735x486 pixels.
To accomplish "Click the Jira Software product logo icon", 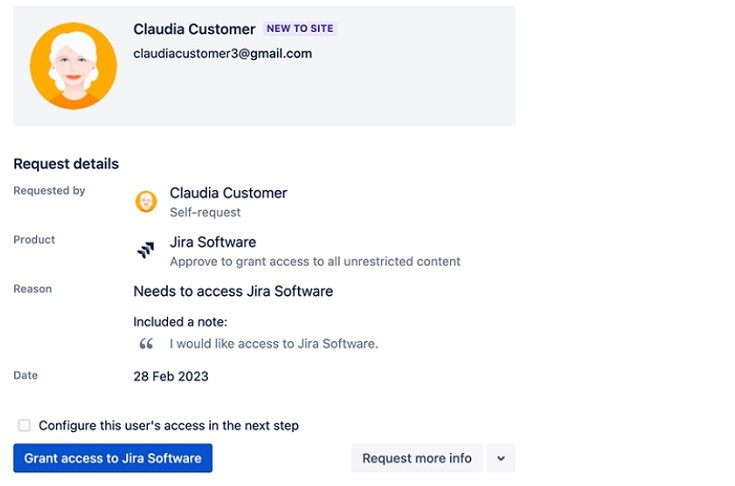I will tap(146, 250).
